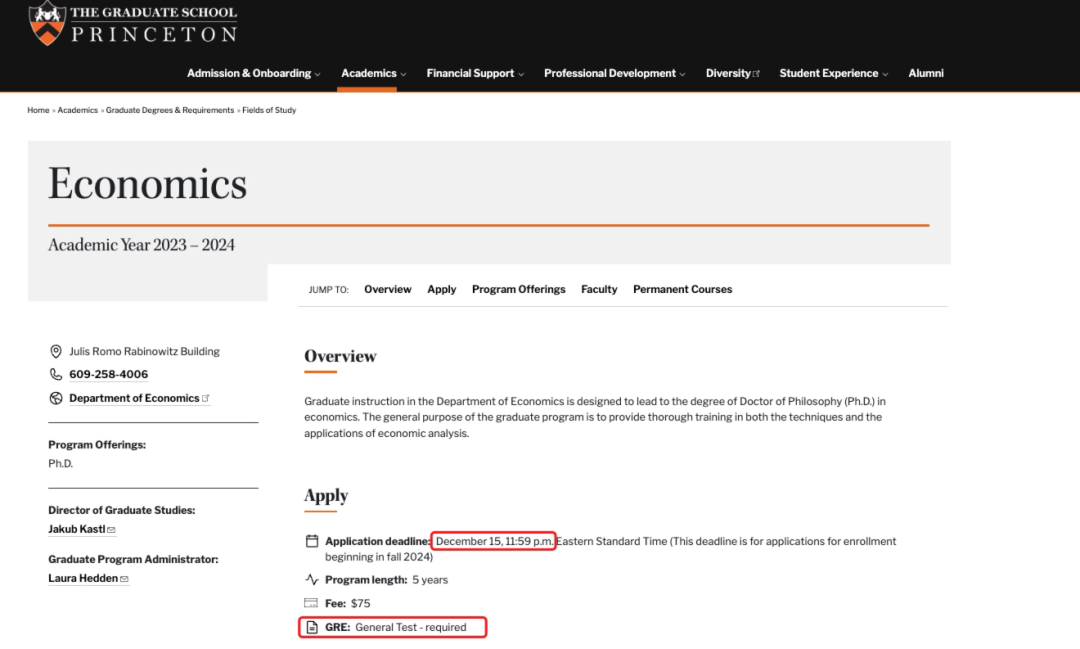This screenshot has height=649, width=1080.
Task: Click the Princeton shield logo
Action: coord(46,23)
